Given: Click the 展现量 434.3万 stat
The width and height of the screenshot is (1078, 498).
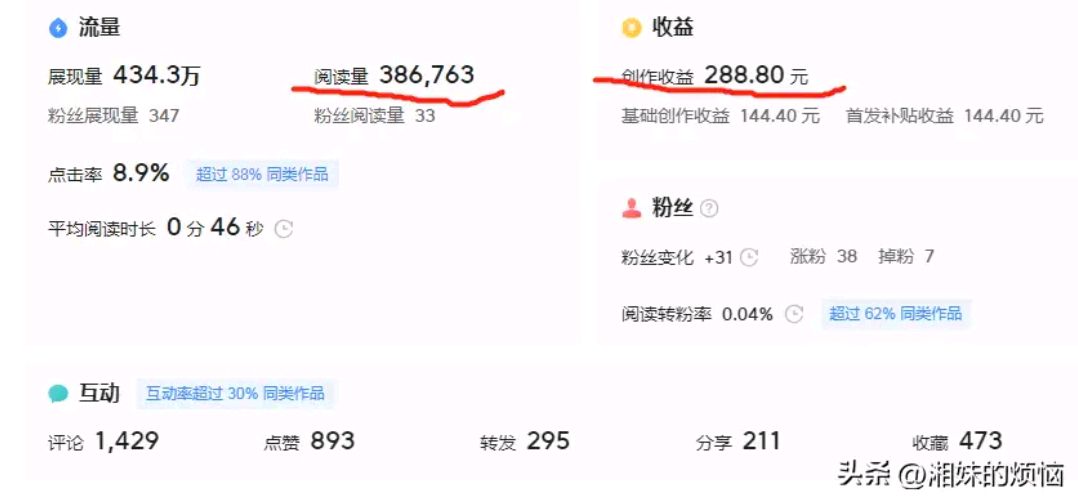Looking at the screenshot, I should click(124, 76).
